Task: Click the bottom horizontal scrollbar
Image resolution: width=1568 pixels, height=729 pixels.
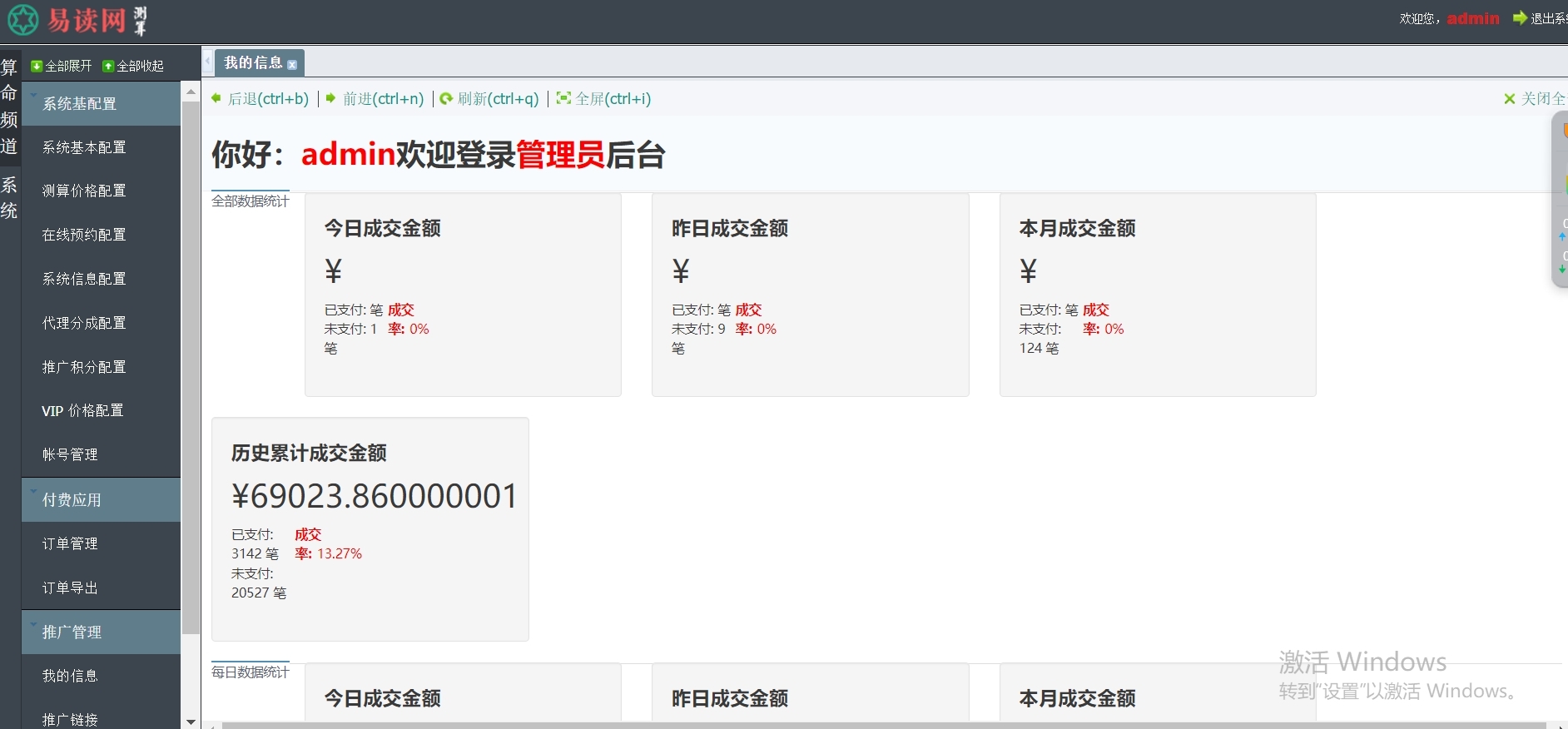Action: coord(882,726)
